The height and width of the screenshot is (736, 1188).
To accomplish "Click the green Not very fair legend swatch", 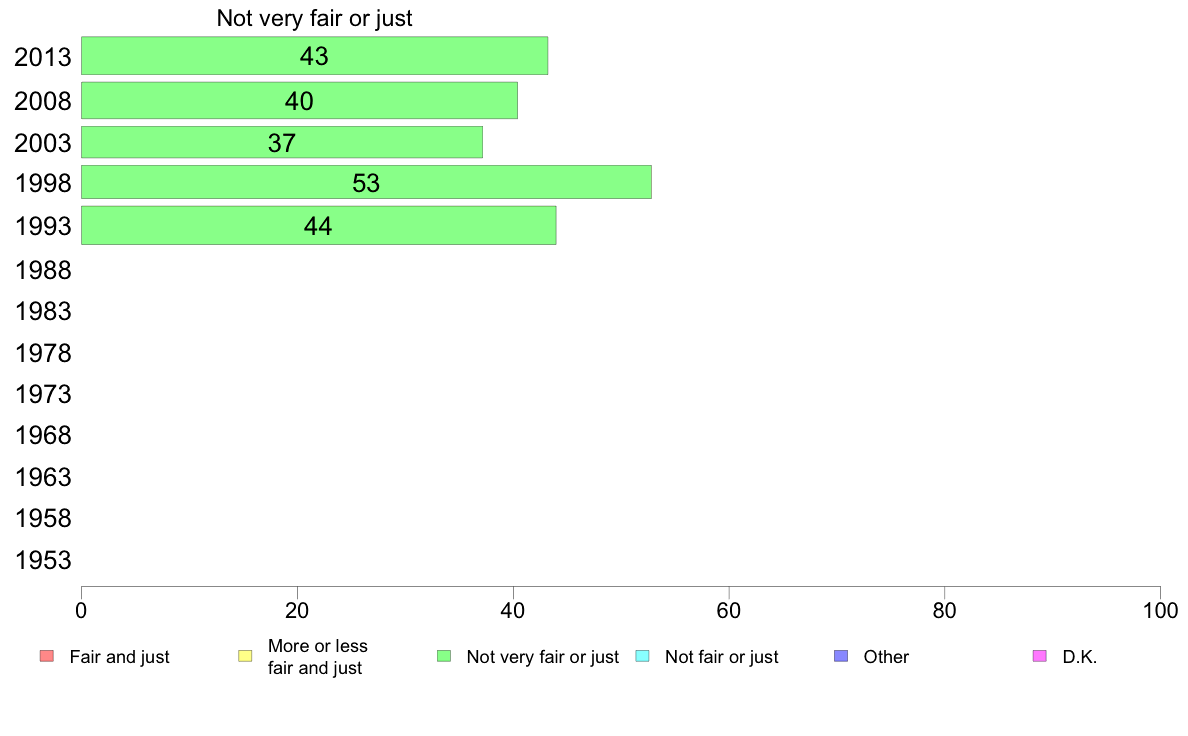I will click(x=444, y=656).
